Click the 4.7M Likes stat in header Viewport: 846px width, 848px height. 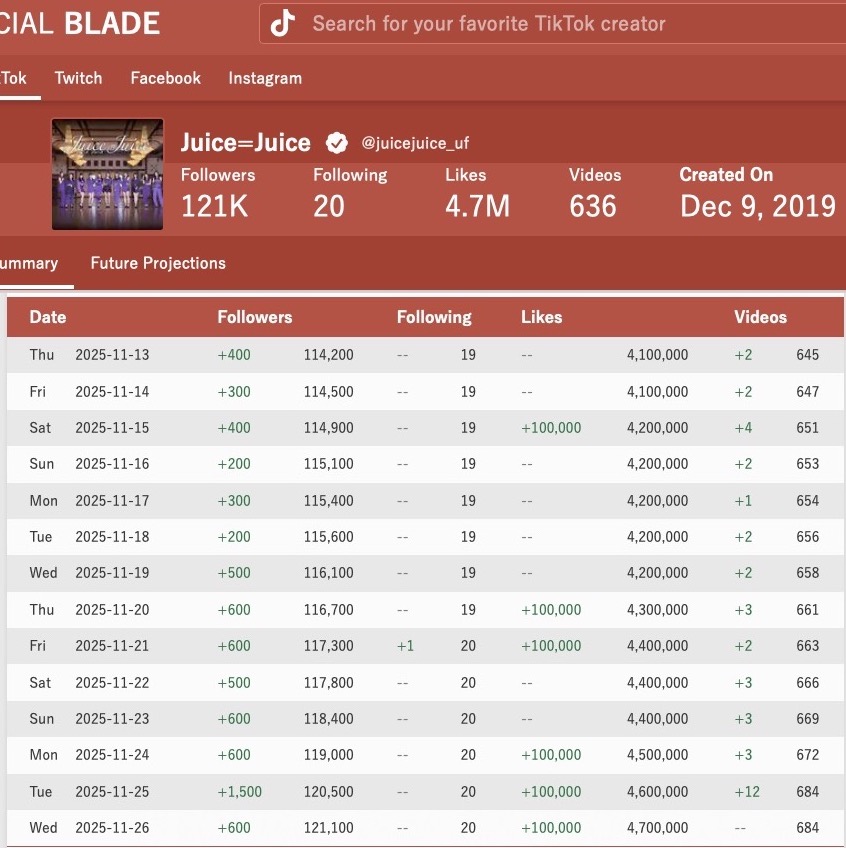pyautogui.click(x=477, y=206)
